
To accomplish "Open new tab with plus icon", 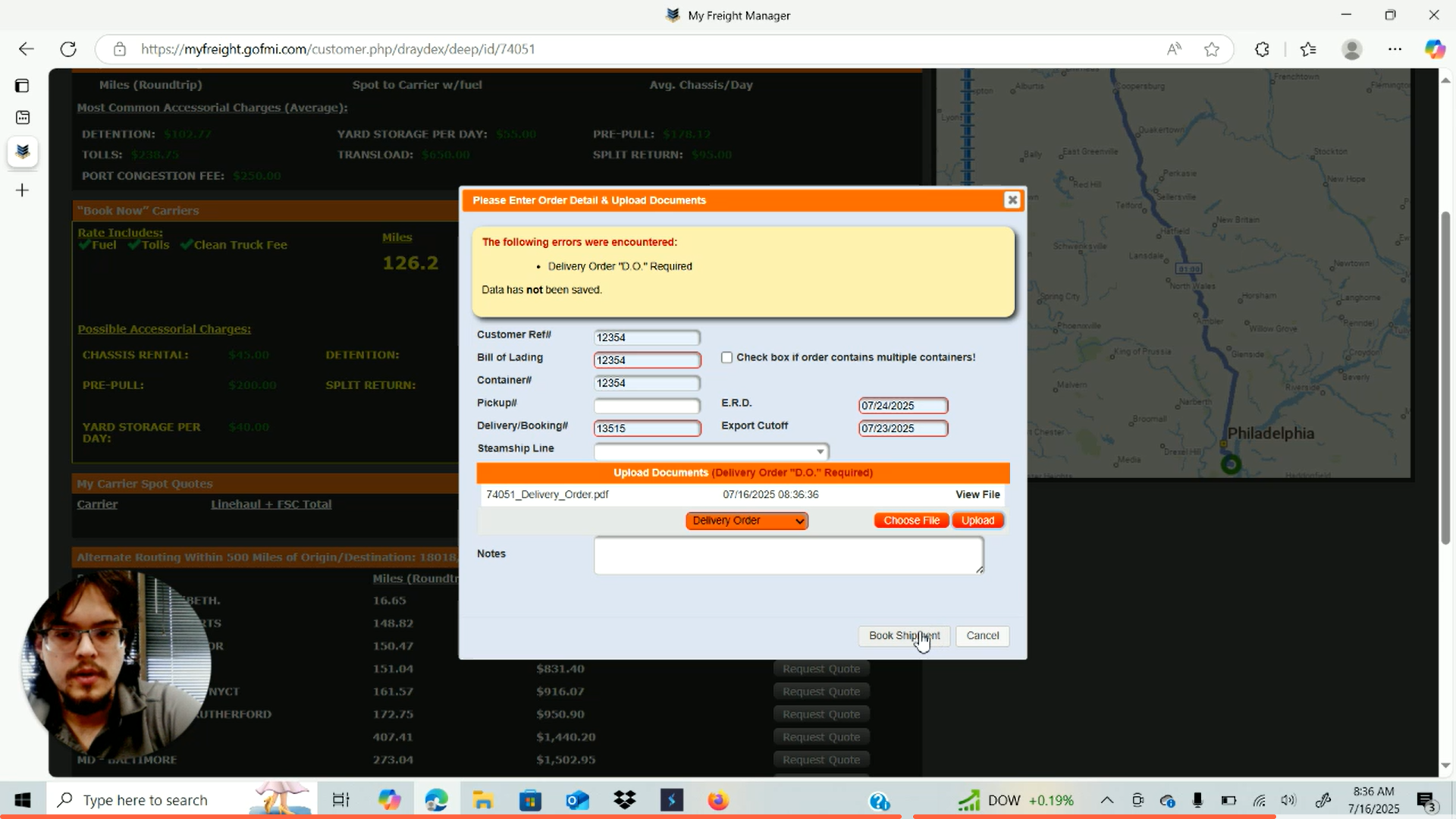I will click(23, 190).
